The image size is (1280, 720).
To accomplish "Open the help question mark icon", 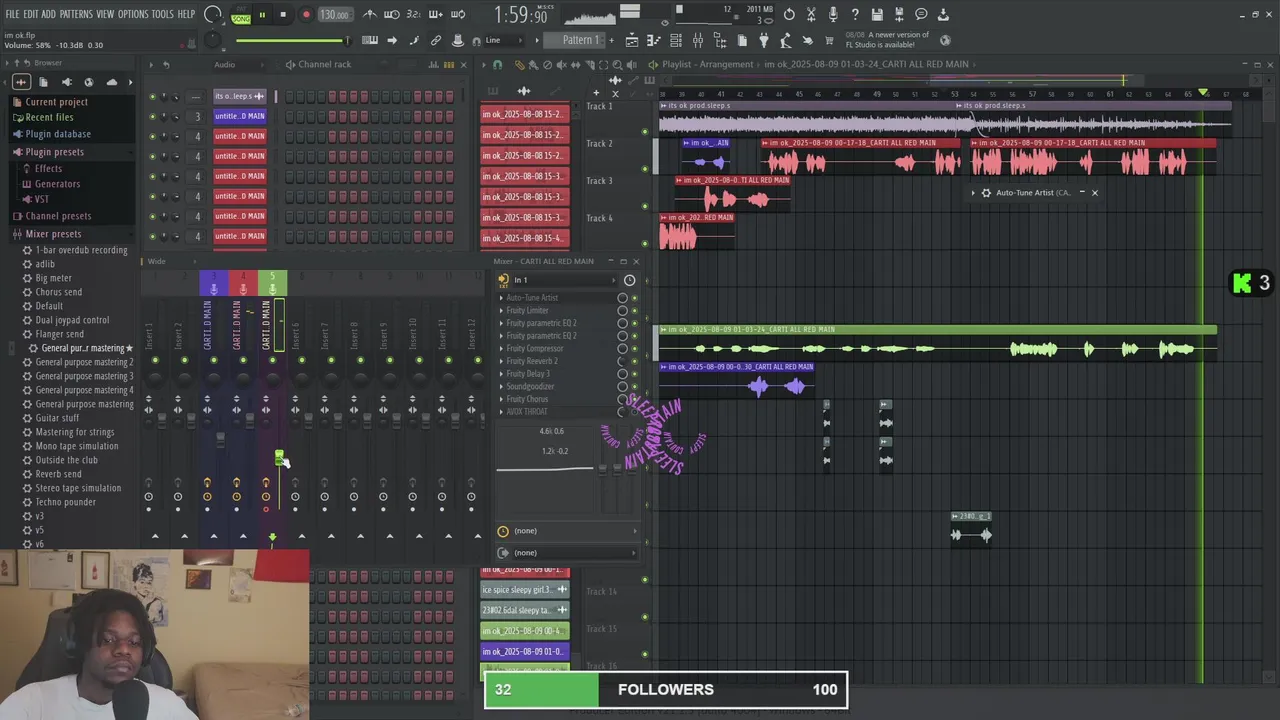I will tap(855, 14).
